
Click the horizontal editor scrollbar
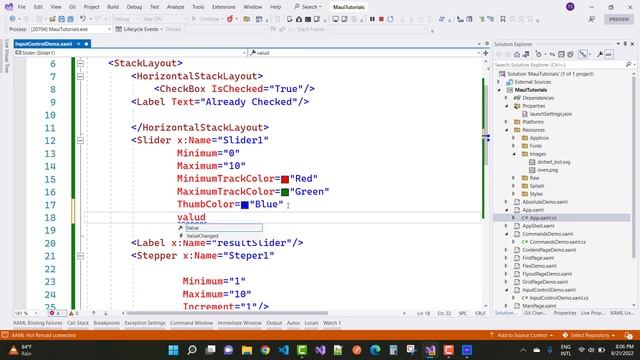tap(227, 313)
